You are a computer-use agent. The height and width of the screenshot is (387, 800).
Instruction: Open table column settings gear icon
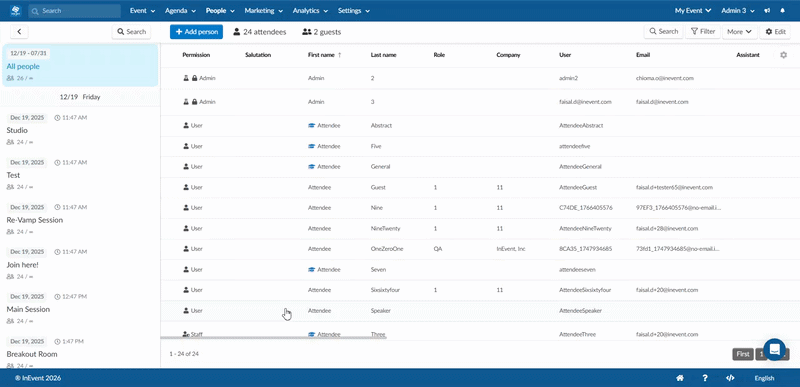[784, 55]
